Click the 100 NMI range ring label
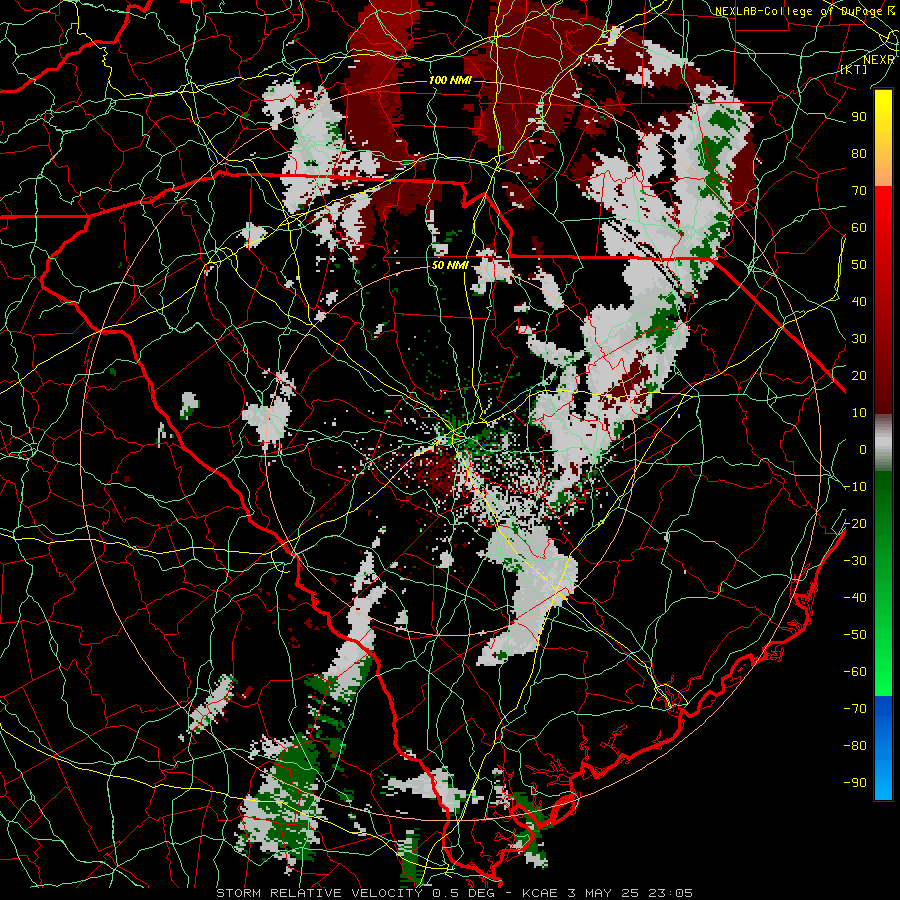The width and height of the screenshot is (900, 900). coord(451,80)
